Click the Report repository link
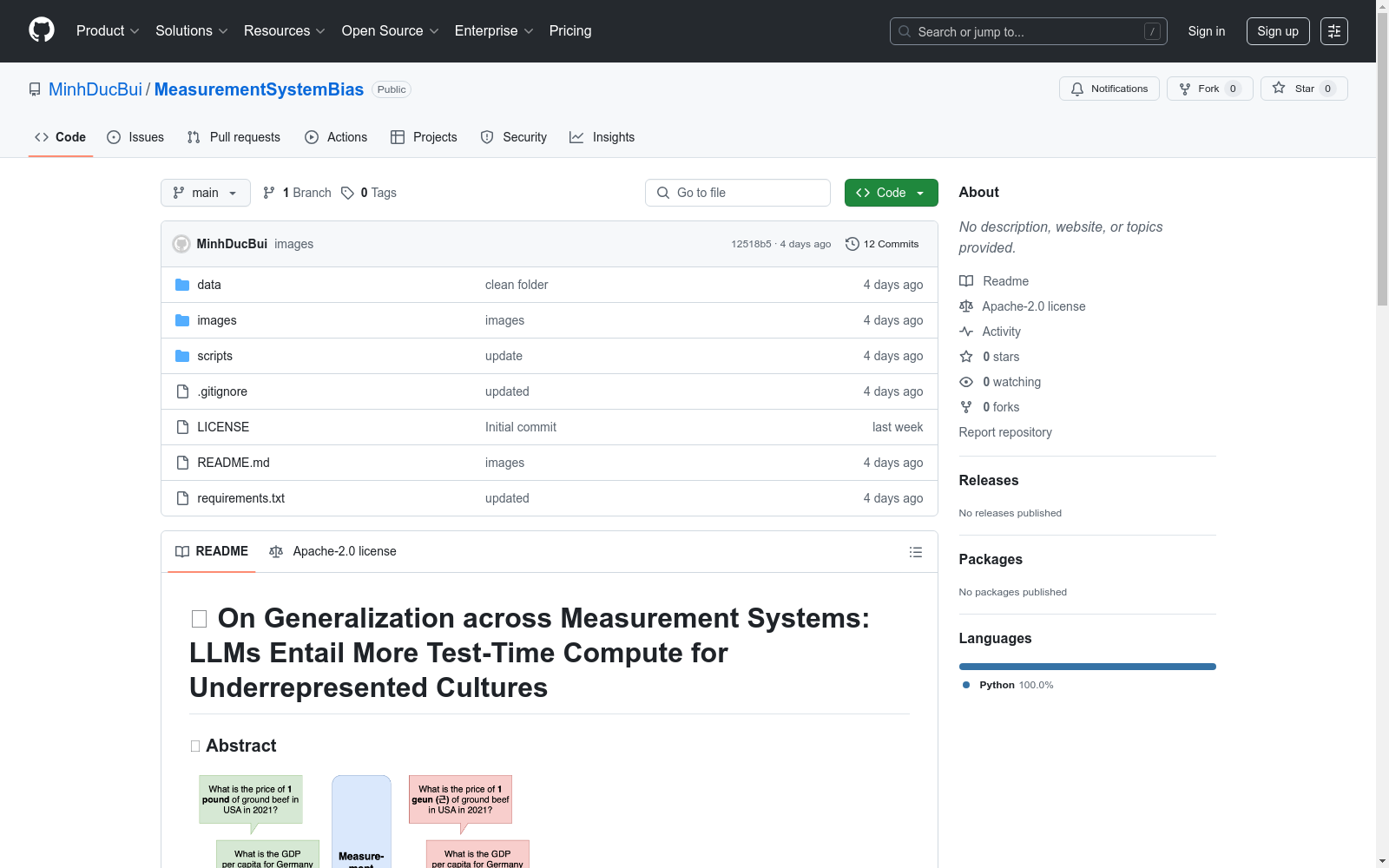The width and height of the screenshot is (1389, 868). (1005, 432)
